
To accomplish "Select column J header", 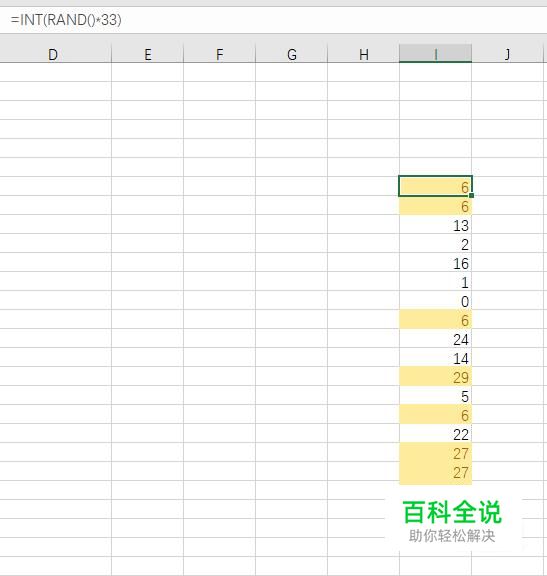I will coord(507,54).
